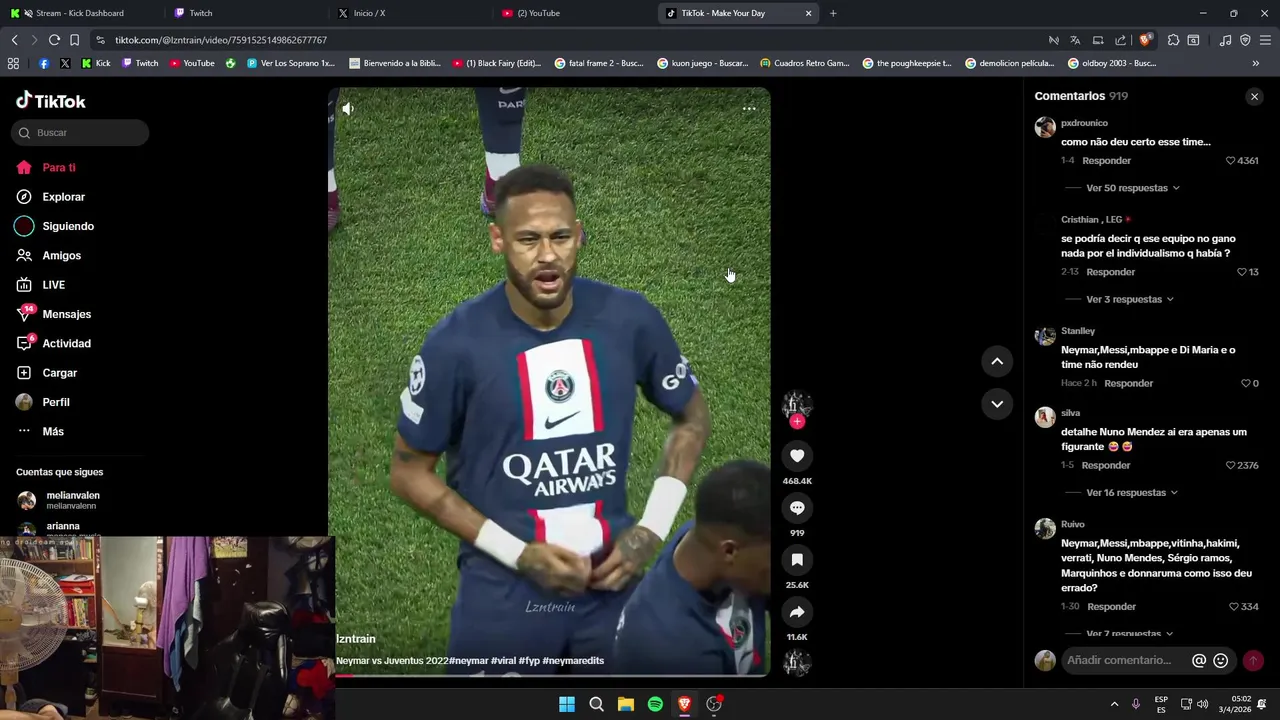This screenshot has width=1280, height=720.
Task: Share the video with the arrow icon
Action: (x=797, y=612)
